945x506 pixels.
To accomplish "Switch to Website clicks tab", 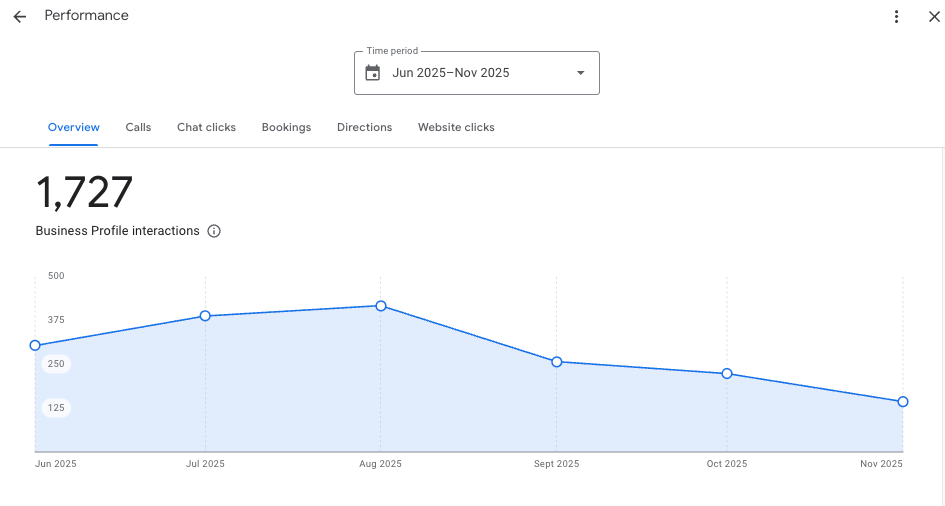I will (456, 127).
